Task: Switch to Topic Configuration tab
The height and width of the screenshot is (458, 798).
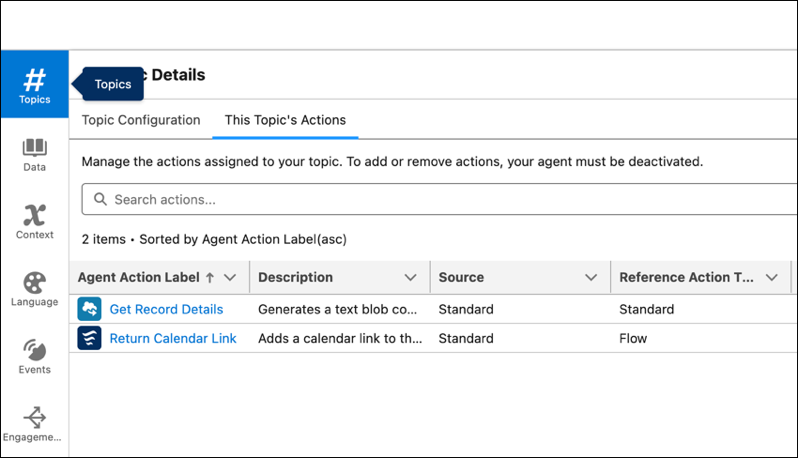Action: coord(141,120)
